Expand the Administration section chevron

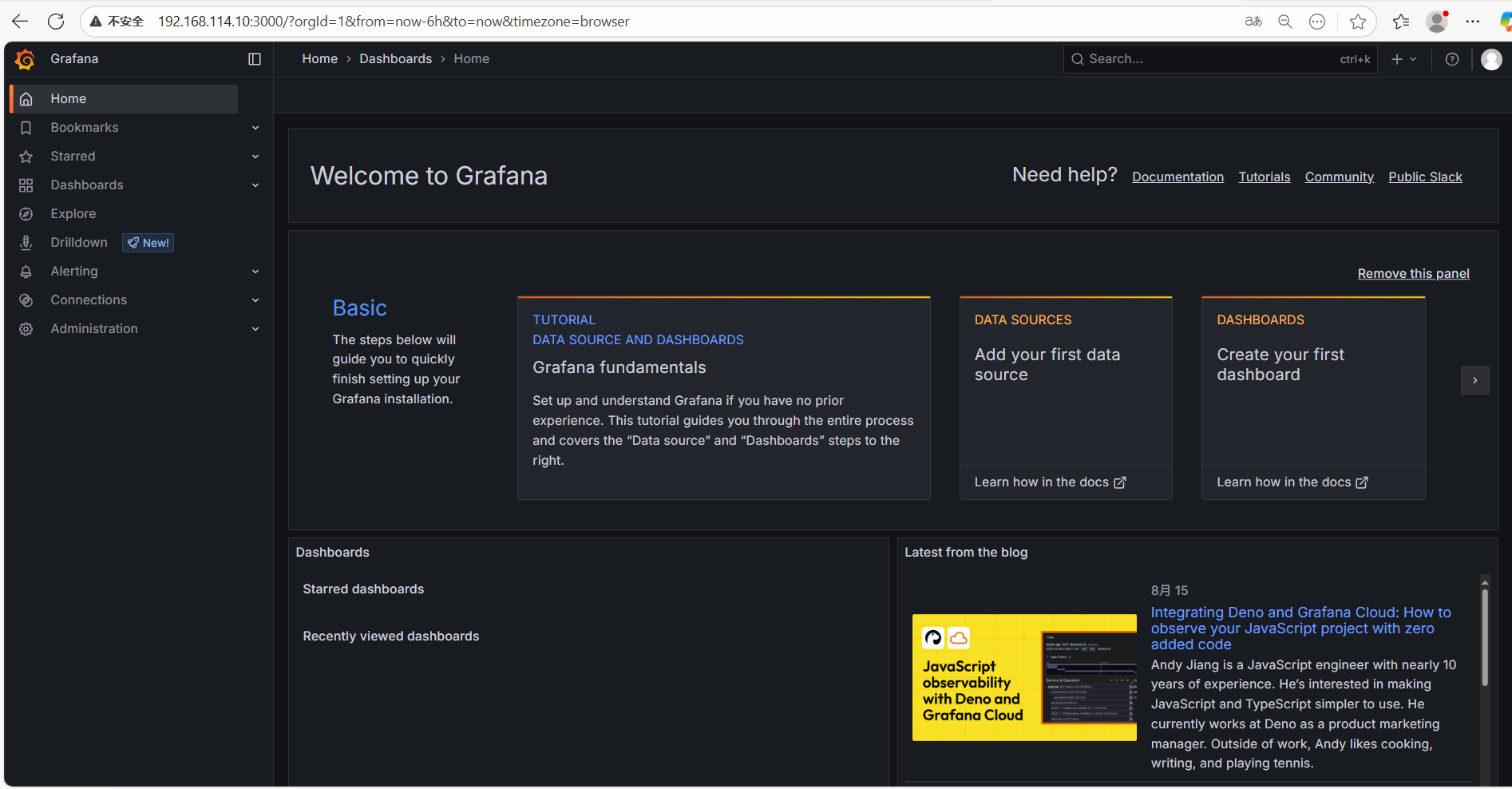[x=255, y=329]
